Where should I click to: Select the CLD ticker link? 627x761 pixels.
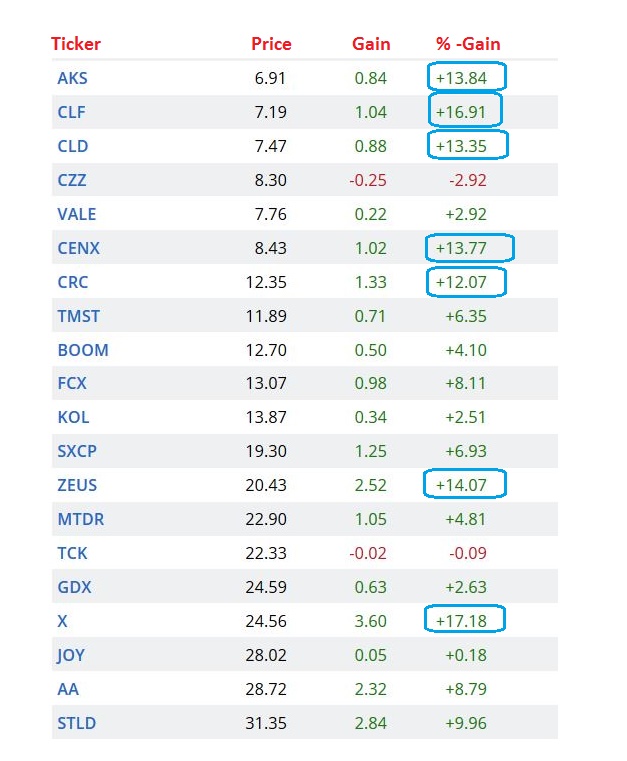click(73, 146)
